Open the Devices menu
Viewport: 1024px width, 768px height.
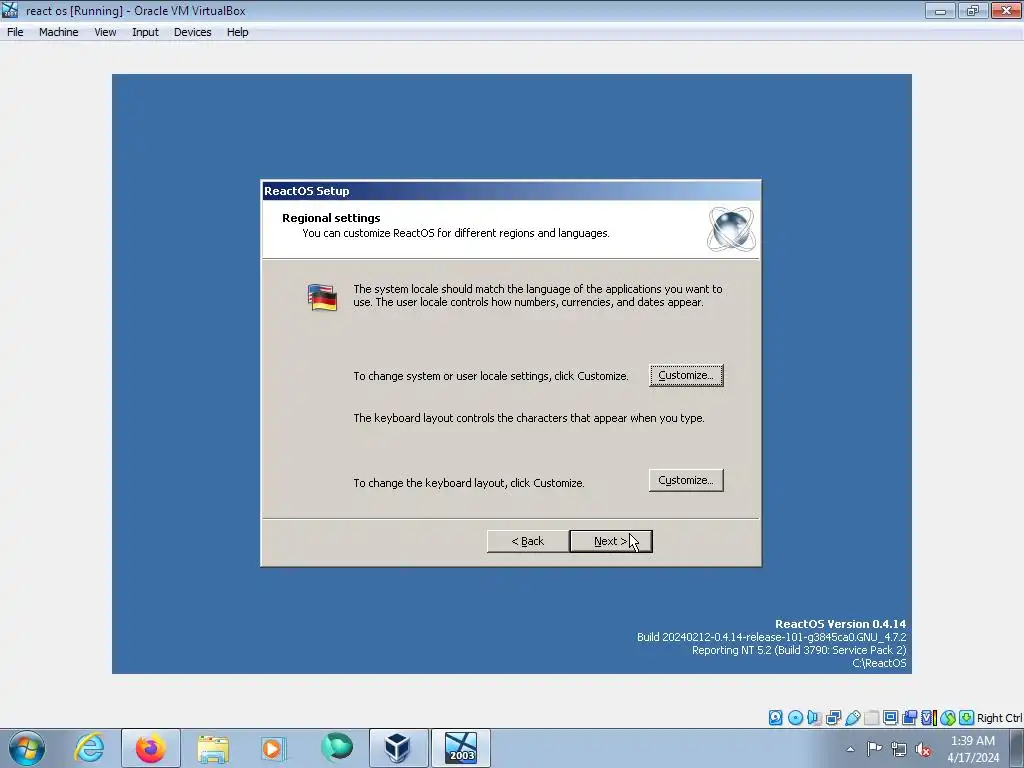(x=193, y=32)
